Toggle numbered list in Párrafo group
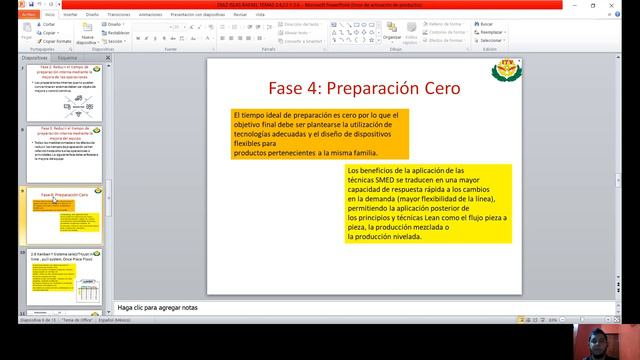The image size is (640, 360). tap(235, 27)
